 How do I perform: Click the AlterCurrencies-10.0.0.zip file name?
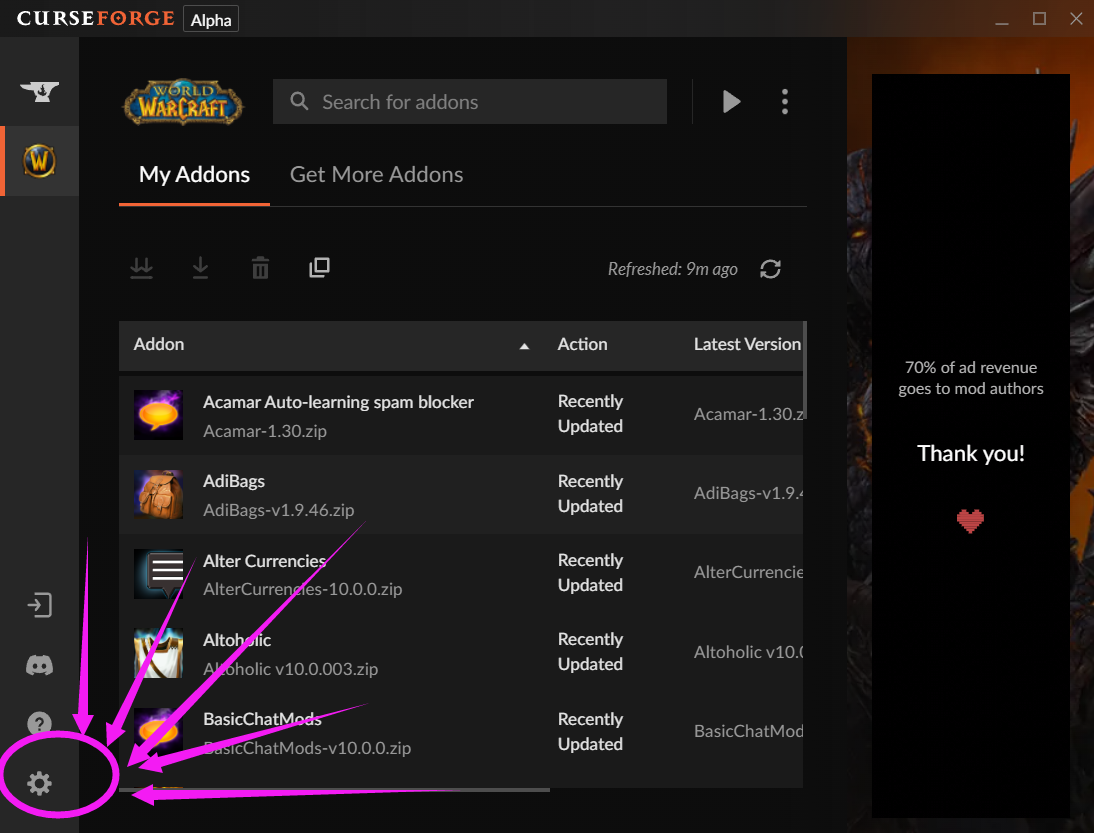tap(302, 589)
